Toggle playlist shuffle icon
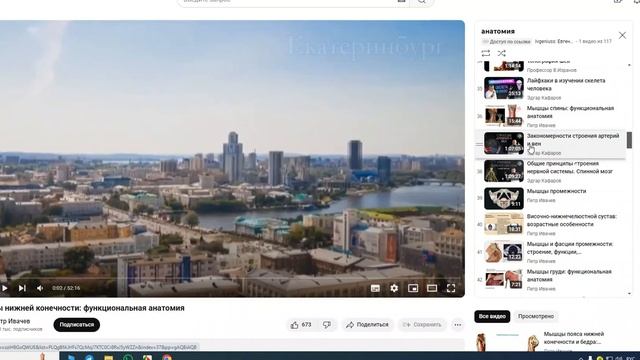The height and width of the screenshot is (360, 640). pos(502,53)
